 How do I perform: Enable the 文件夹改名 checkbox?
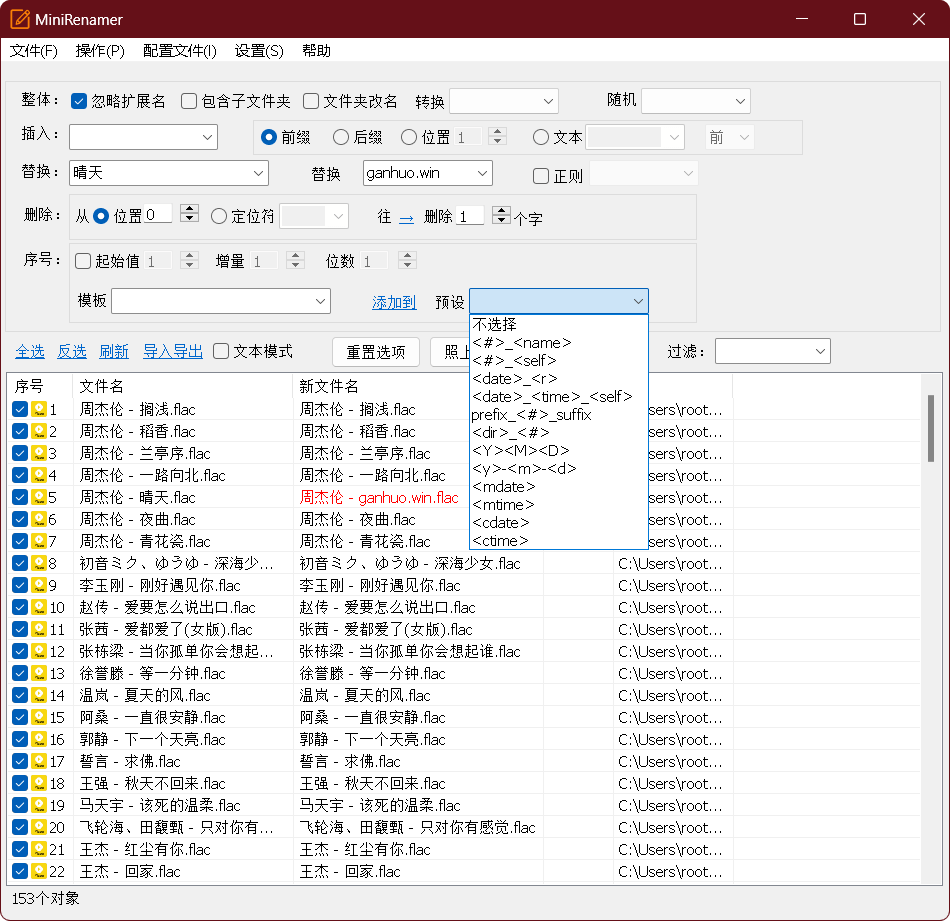point(311,101)
